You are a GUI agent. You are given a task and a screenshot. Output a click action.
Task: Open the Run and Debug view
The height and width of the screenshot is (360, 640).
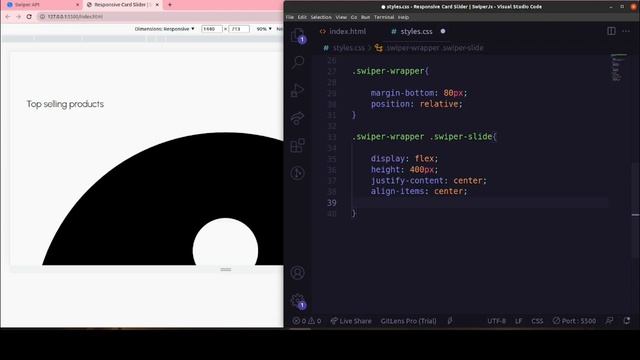(298, 90)
